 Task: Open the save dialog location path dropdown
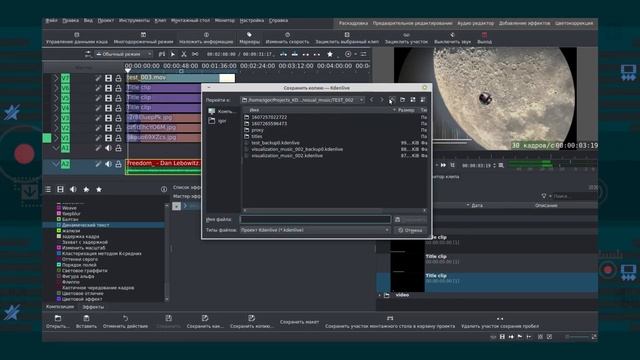pos(302,100)
